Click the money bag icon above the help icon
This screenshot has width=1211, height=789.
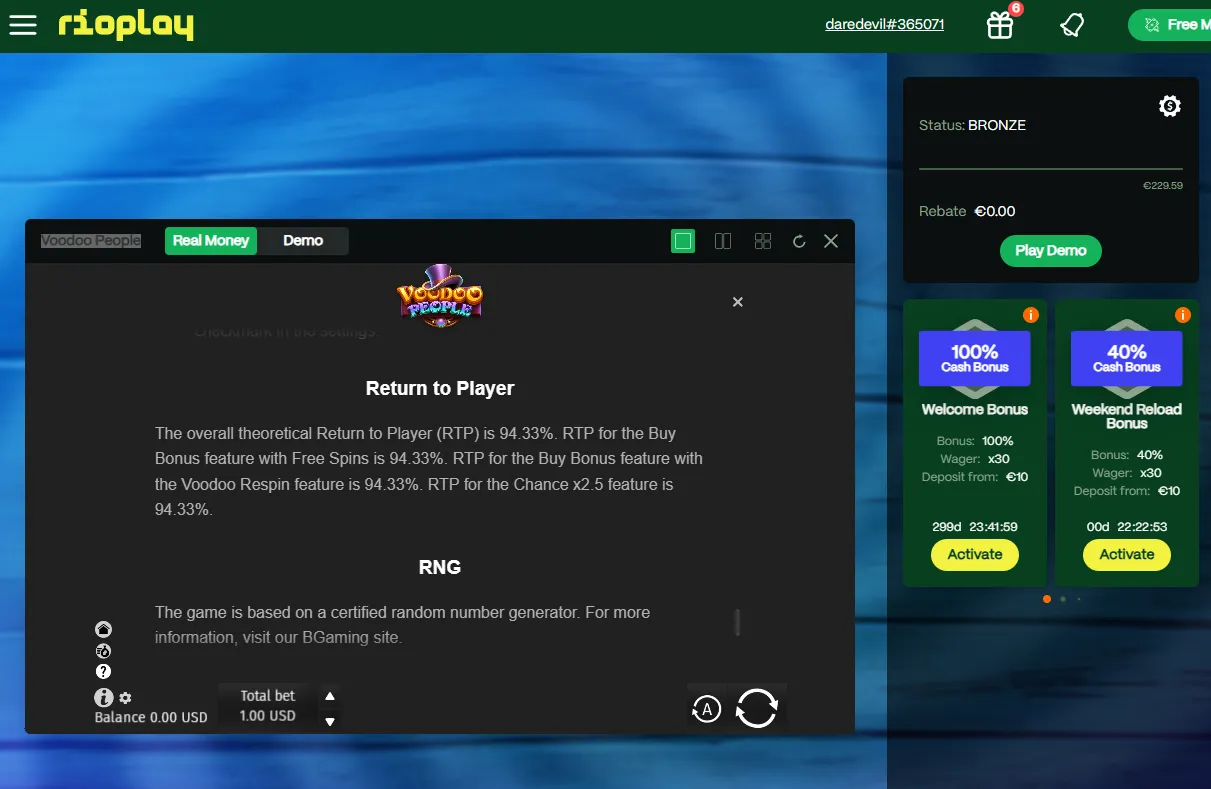coord(103,650)
